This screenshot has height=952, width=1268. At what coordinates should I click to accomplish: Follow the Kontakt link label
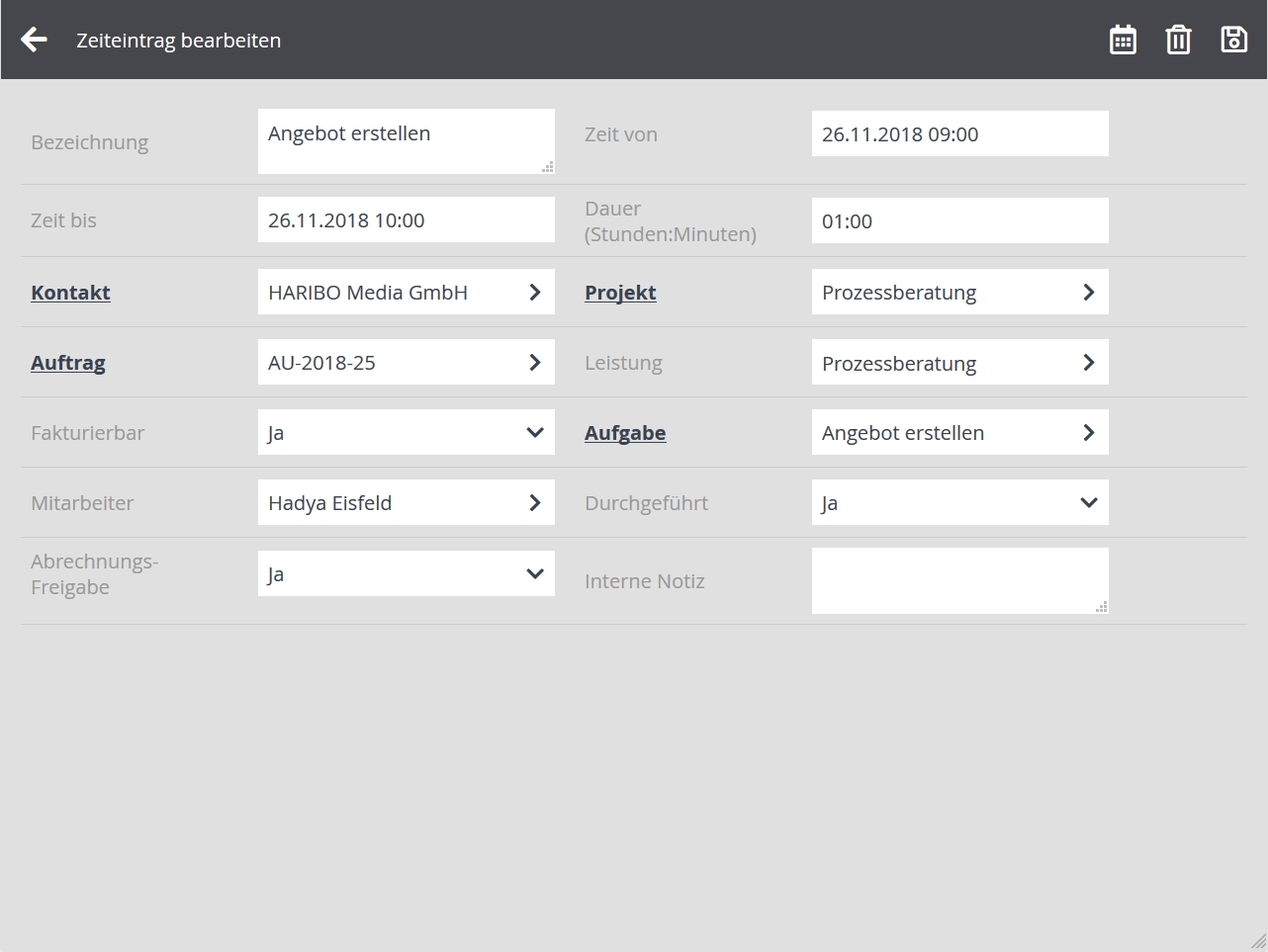[x=70, y=293]
